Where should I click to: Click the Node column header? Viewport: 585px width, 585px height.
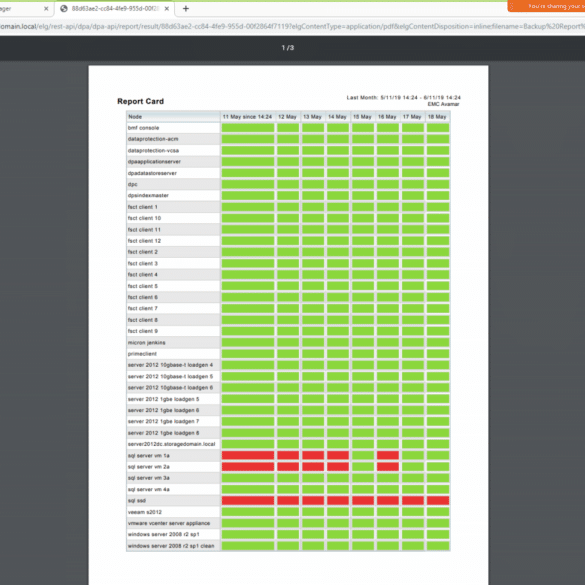173,117
